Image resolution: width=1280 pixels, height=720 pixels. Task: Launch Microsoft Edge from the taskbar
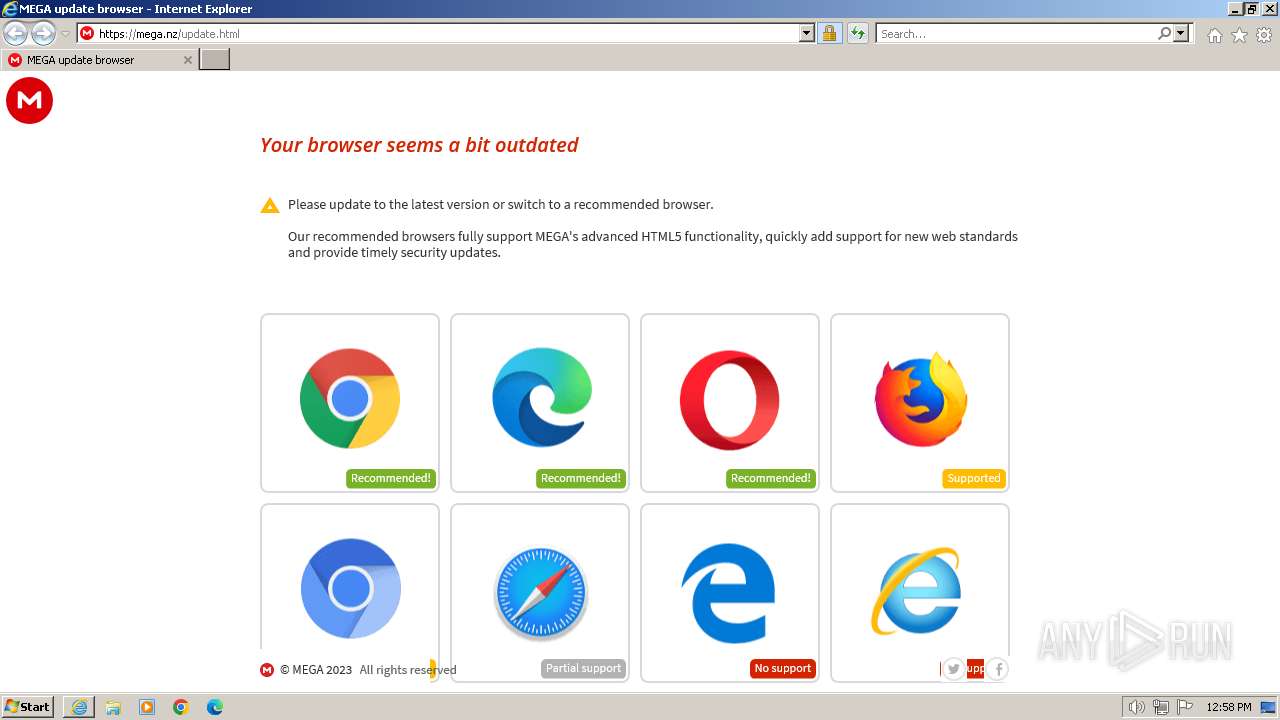pyautogui.click(x=215, y=707)
